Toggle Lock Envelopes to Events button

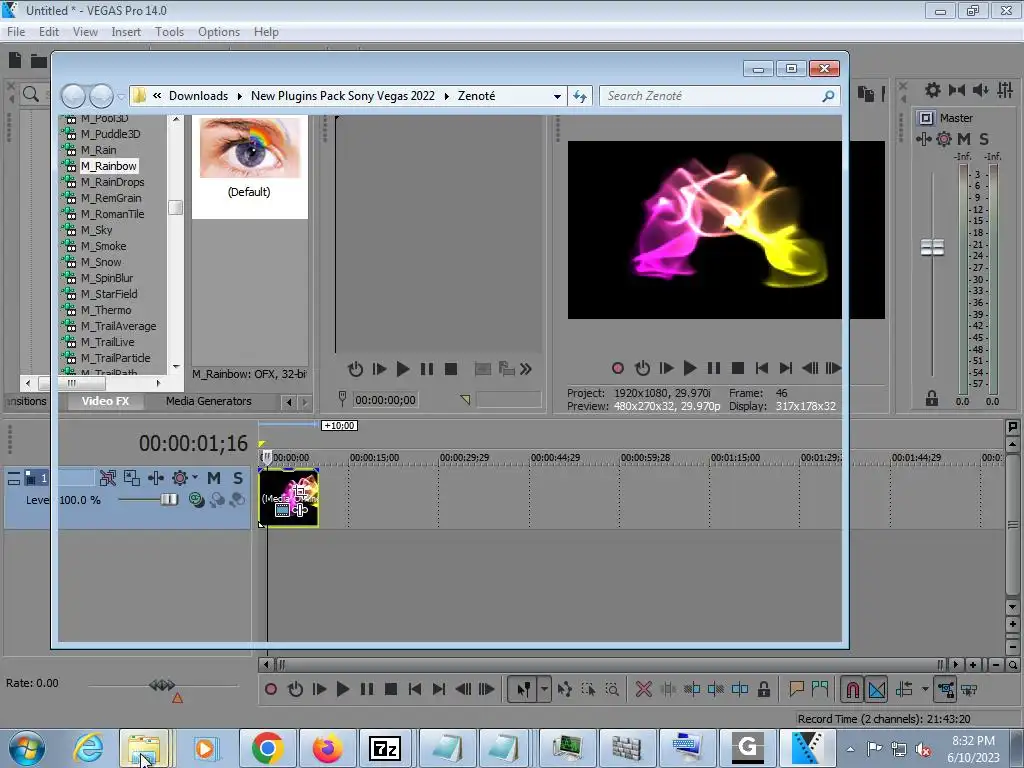(x=944, y=689)
